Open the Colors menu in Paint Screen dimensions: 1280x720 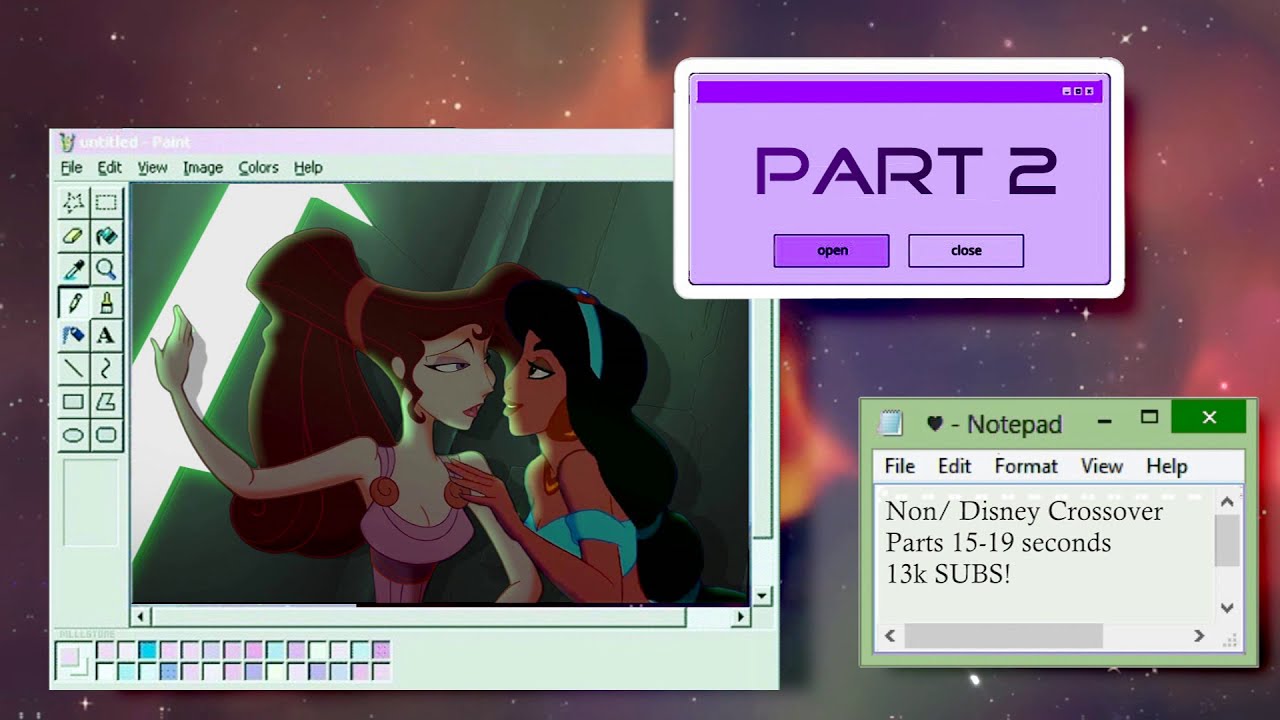(x=258, y=167)
